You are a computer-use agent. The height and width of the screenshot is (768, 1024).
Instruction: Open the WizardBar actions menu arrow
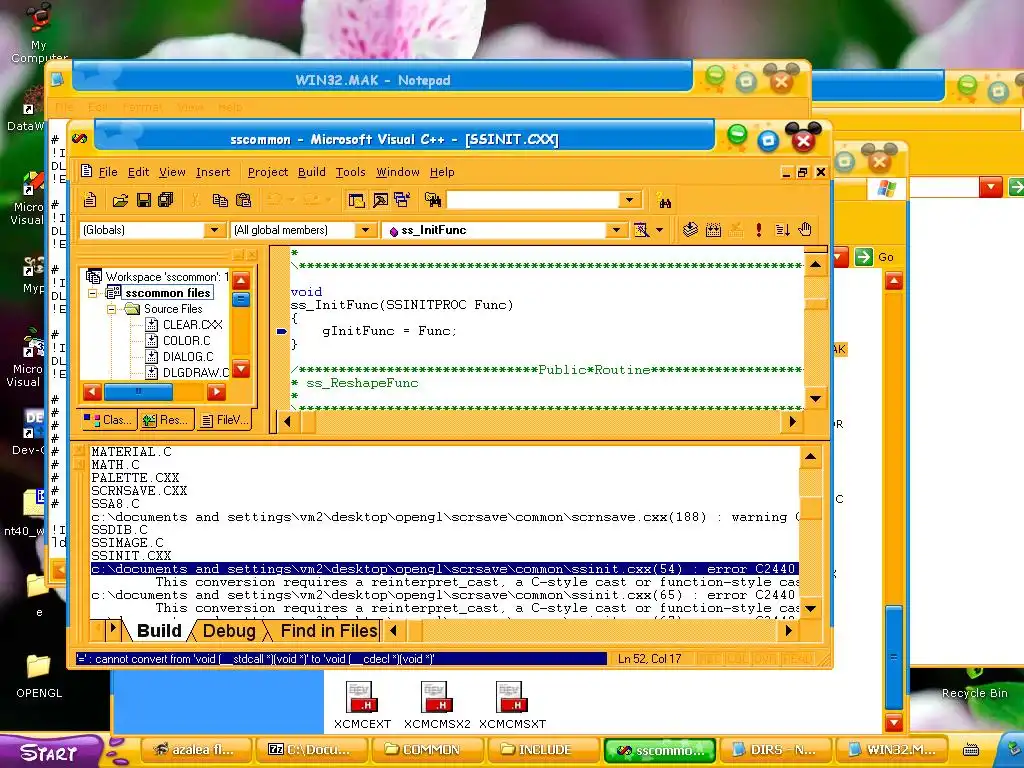[x=659, y=230]
